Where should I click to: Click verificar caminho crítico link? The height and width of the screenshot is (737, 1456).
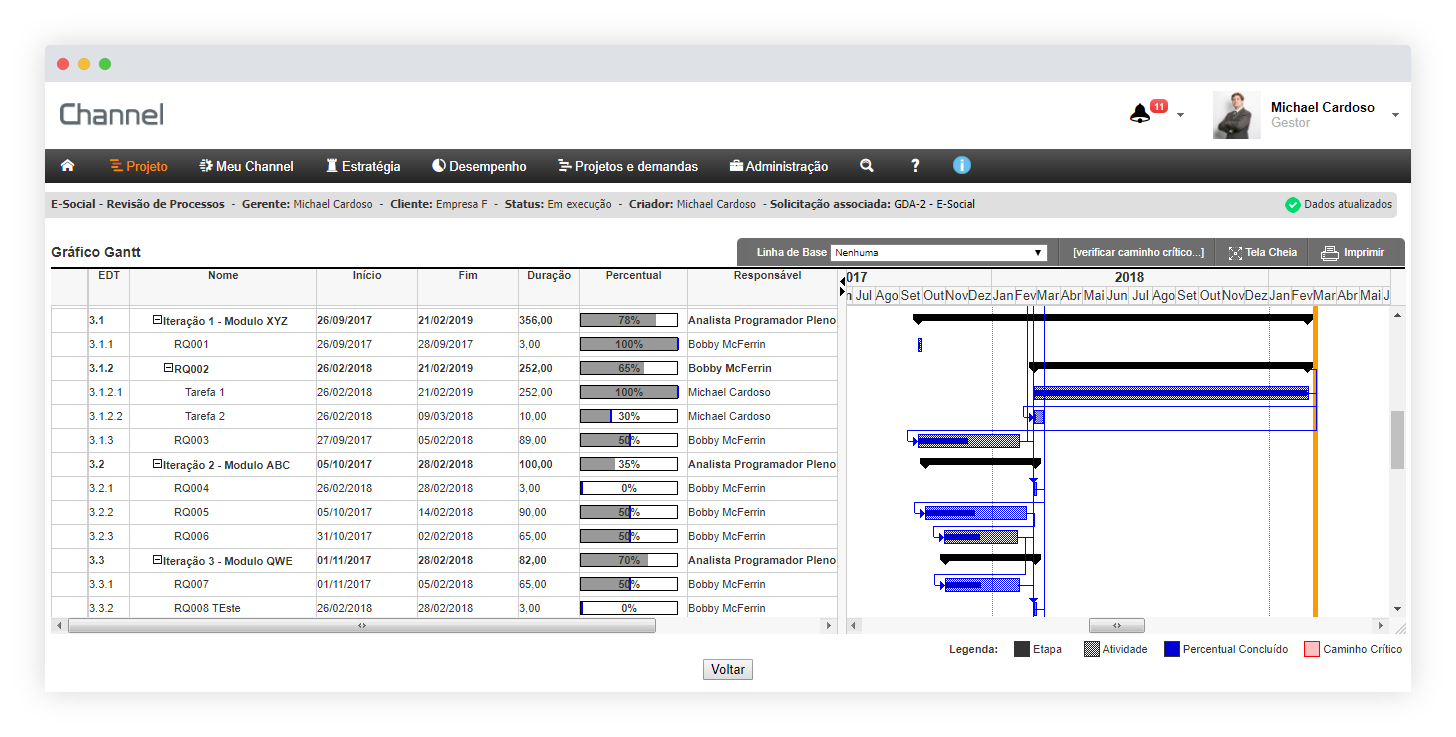pos(1138,253)
